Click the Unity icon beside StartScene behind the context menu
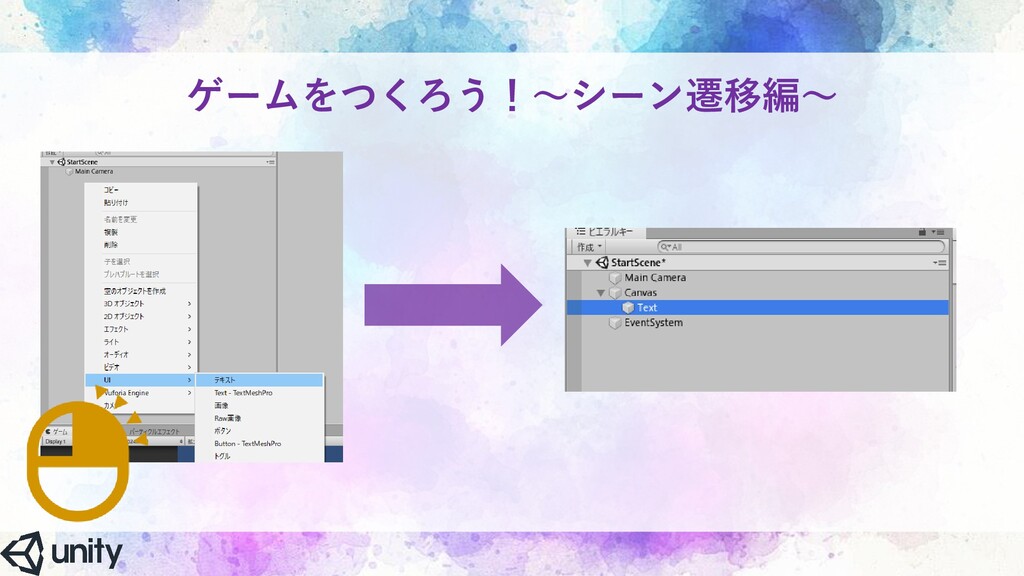Image resolution: width=1024 pixels, height=576 pixels. tap(61, 162)
